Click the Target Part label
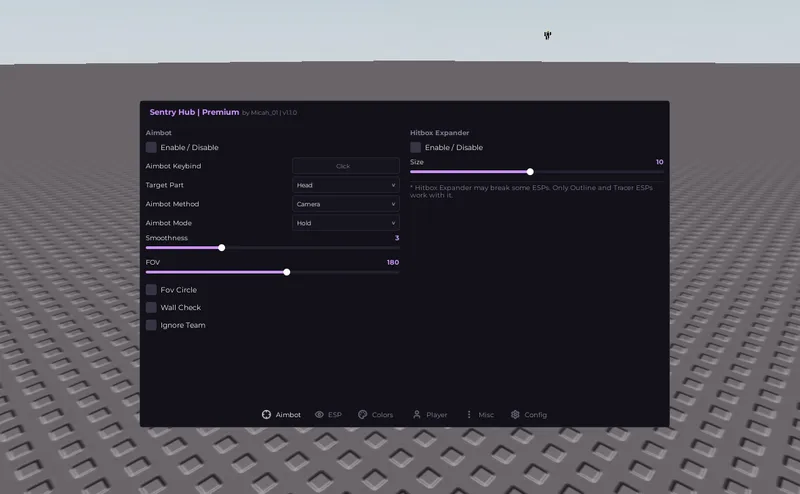This screenshot has height=494, width=800. click(x=164, y=185)
